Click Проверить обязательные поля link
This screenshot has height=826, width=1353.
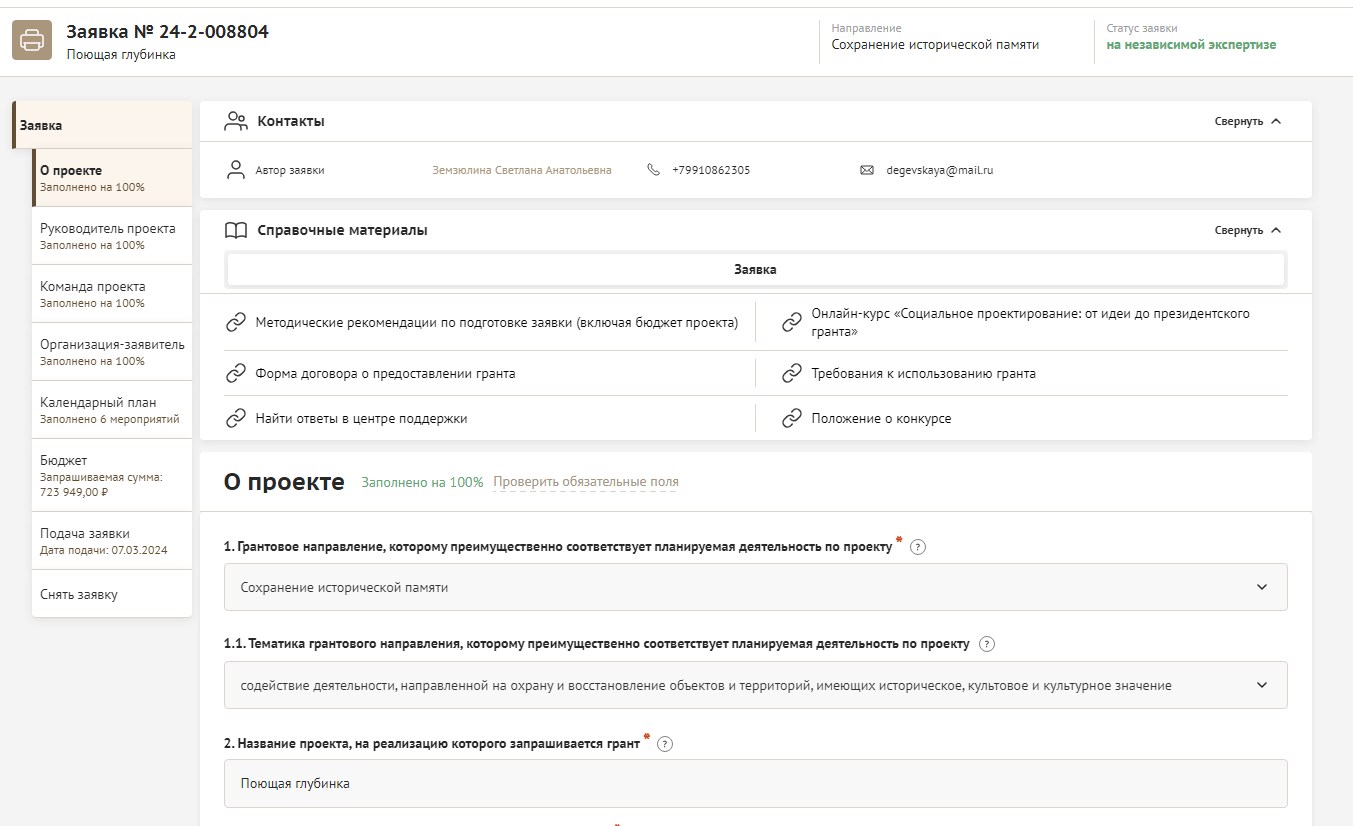pos(586,482)
